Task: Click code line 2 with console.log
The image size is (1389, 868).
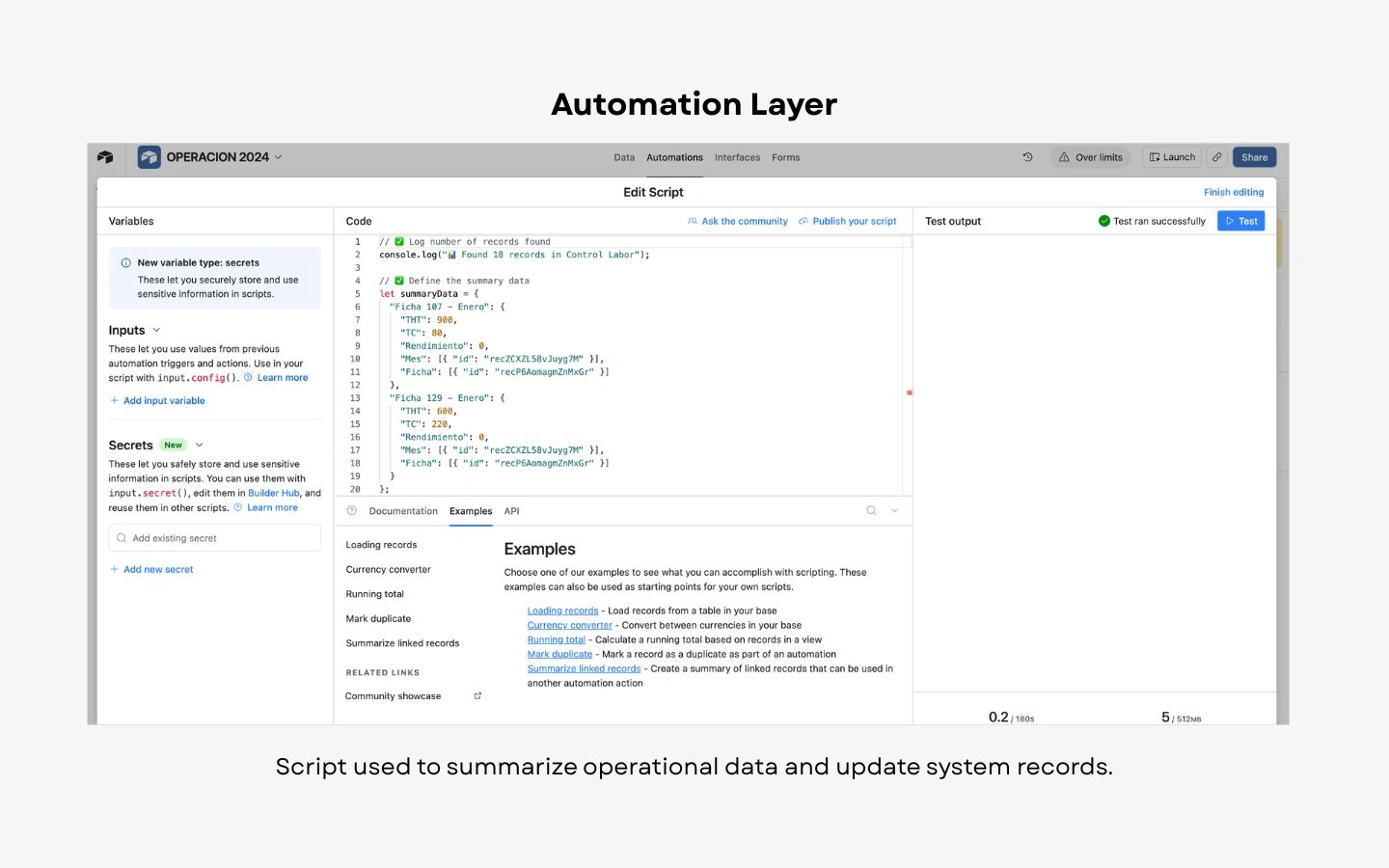Action: [x=515, y=255]
